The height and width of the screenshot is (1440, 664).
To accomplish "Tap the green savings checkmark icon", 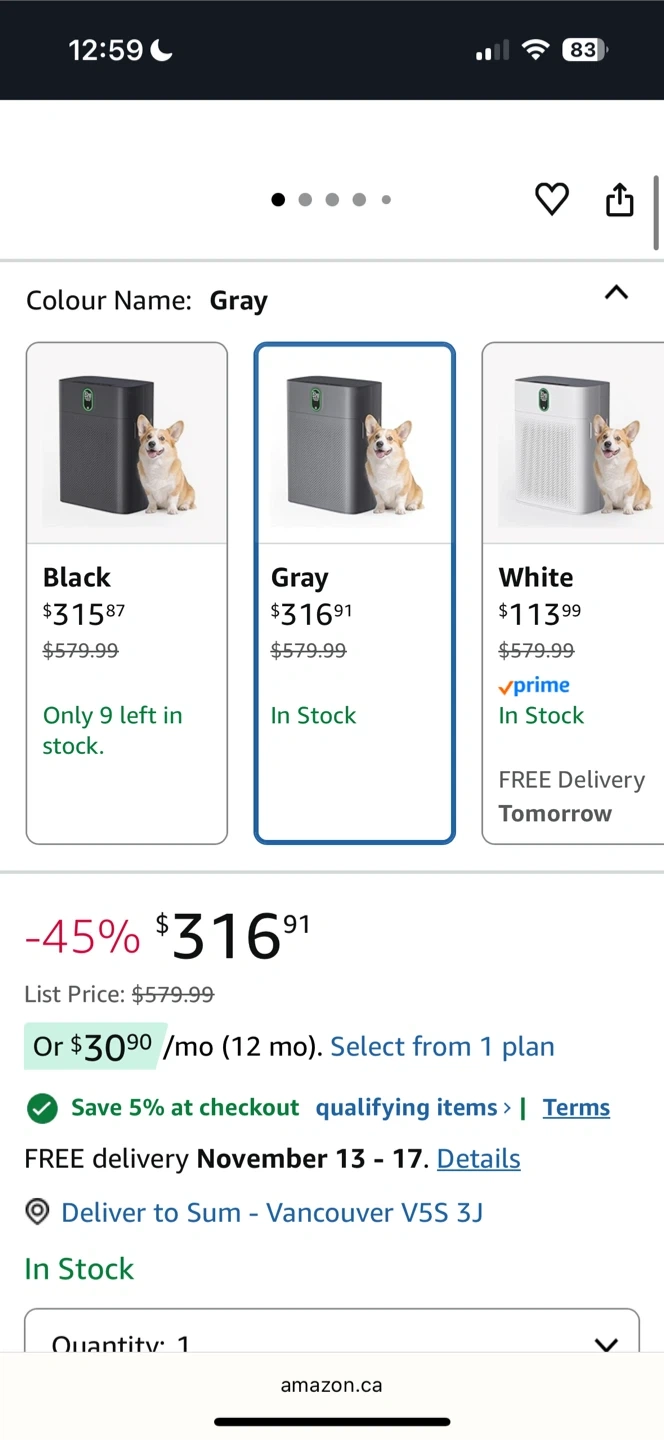I will (42, 1108).
